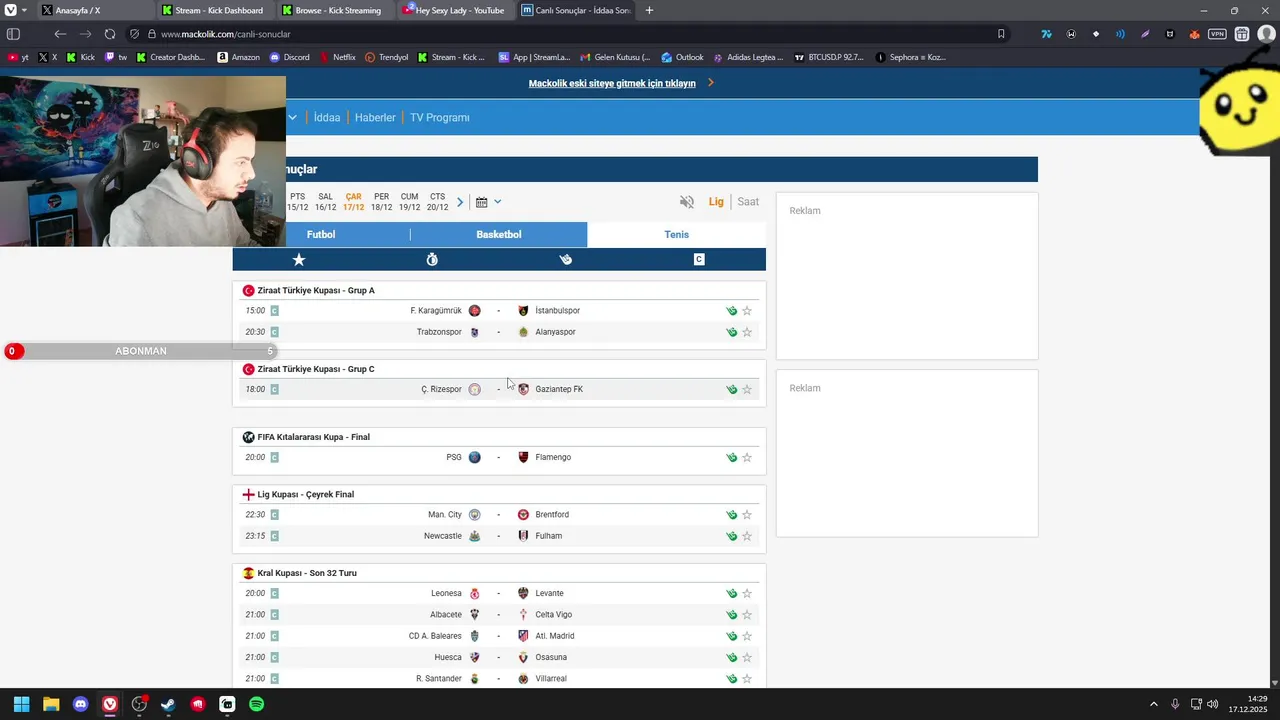Reload the page with the refresh icon

(x=110, y=34)
